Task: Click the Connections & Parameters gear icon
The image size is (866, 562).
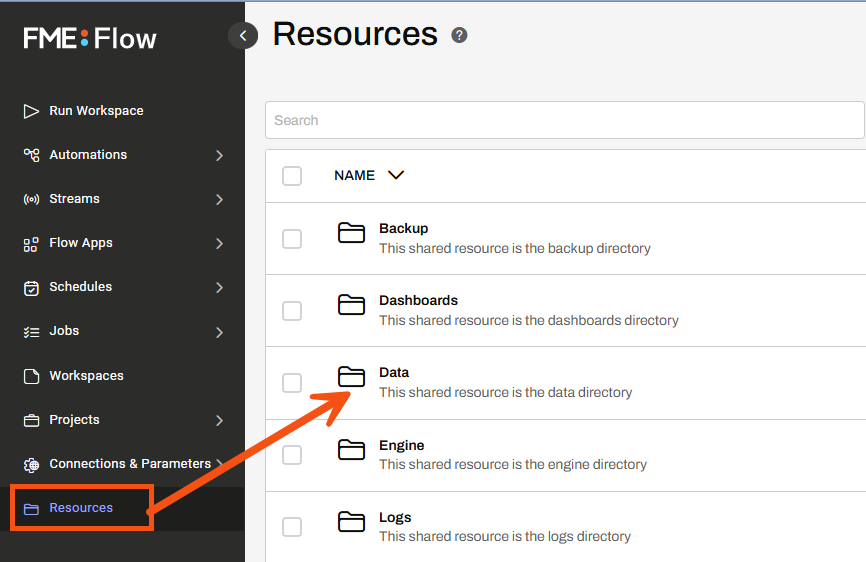Action: 31,465
